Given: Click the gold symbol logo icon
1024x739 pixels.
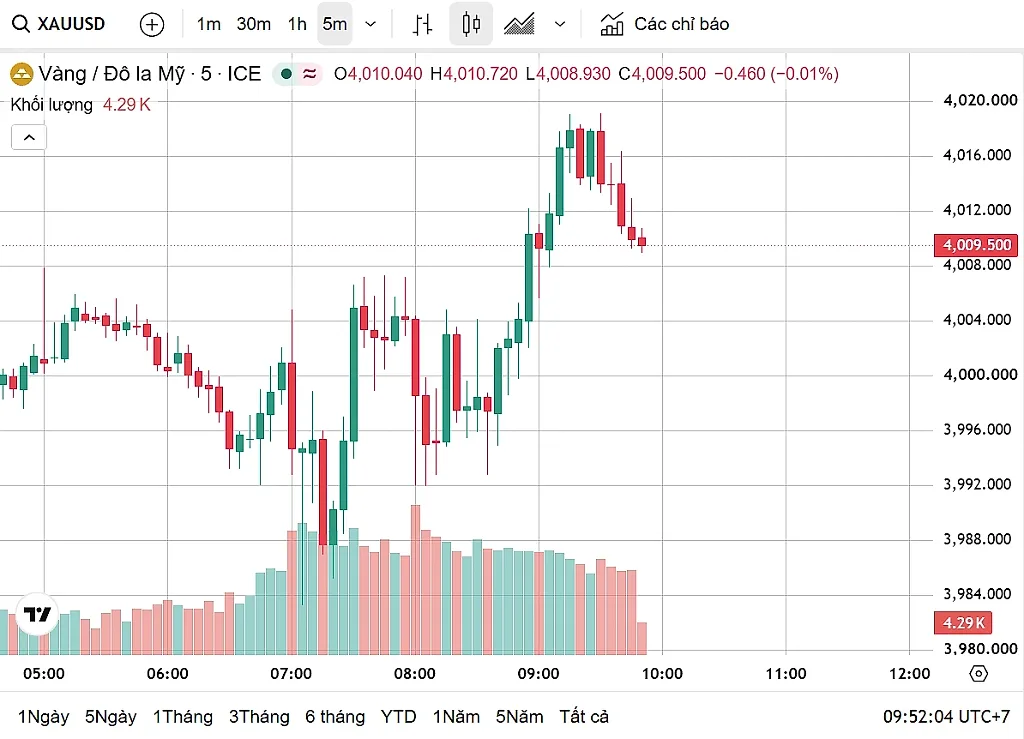Looking at the screenshot, I should point(22,74).
